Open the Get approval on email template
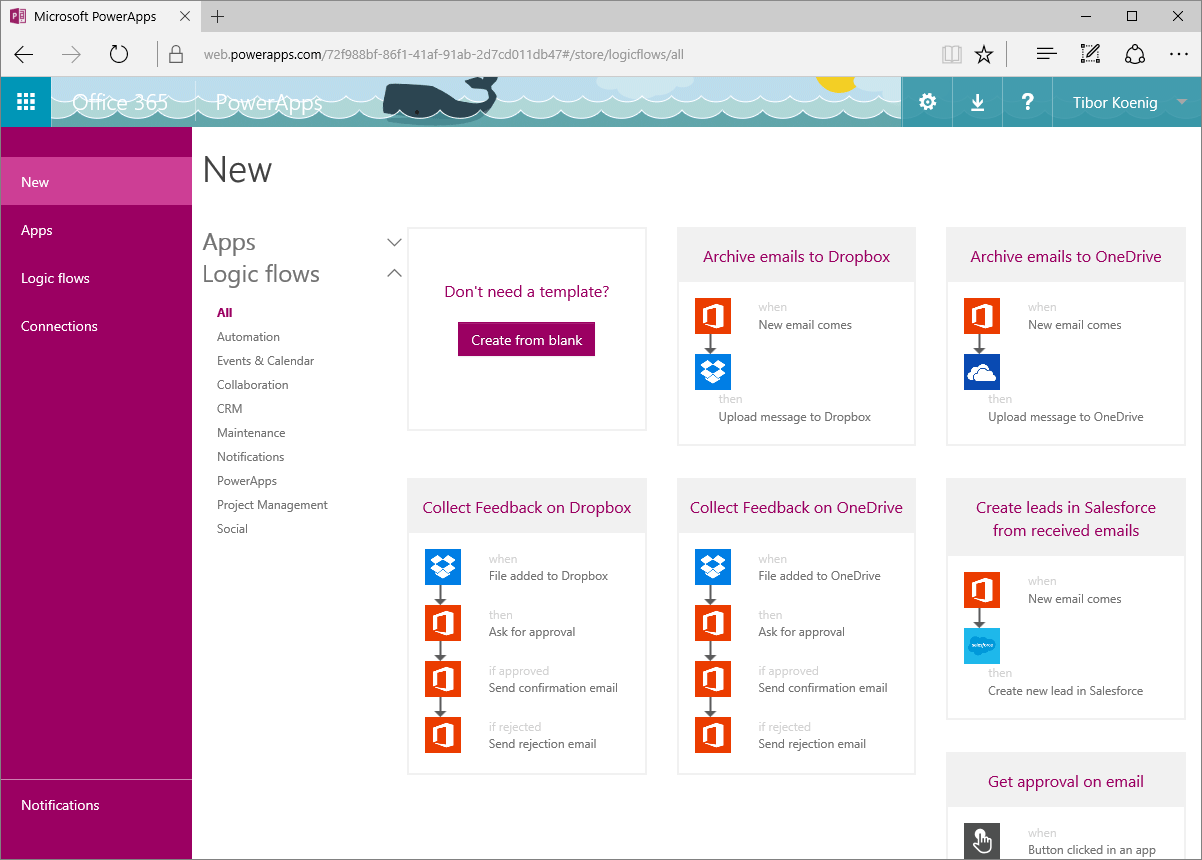1202x860 pixels. pyautogui.click(x=1066, y=782)
